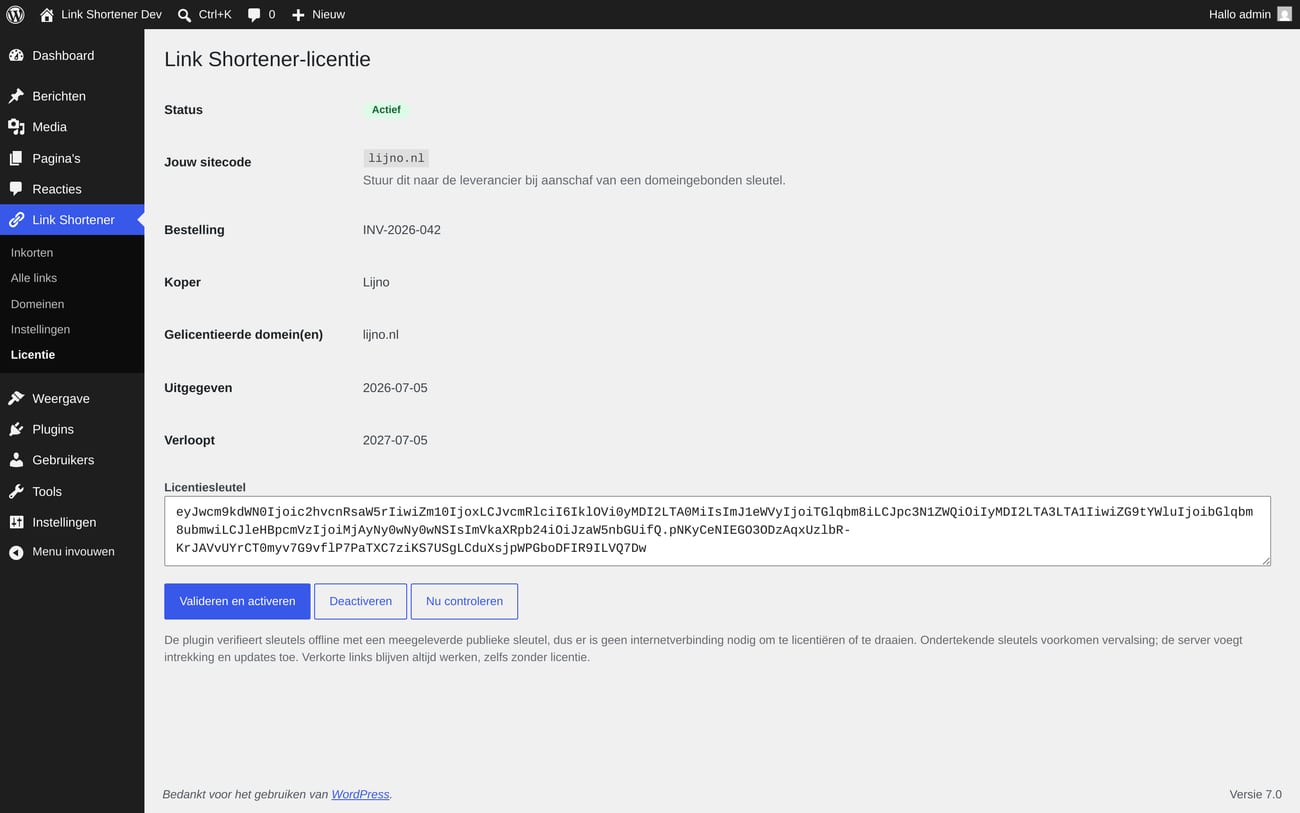Click the licensed domain value lijno.nl
The image size is (1300, 813).
click(381, 335)
